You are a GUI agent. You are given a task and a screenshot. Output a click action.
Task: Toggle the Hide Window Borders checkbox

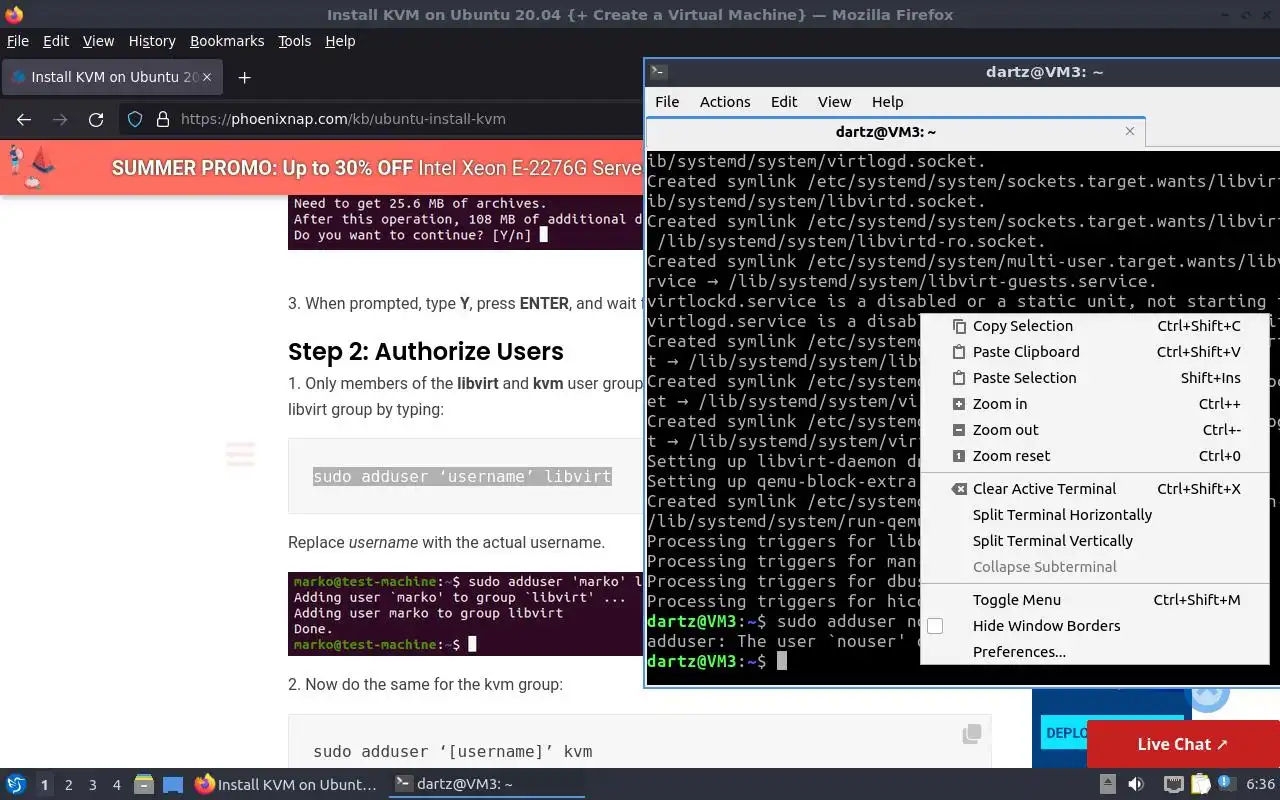click(935, 626)
